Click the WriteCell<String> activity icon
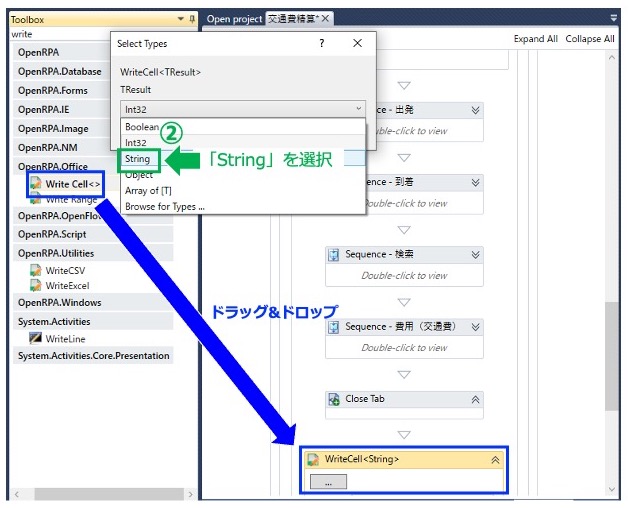 [x=313, y=459]
